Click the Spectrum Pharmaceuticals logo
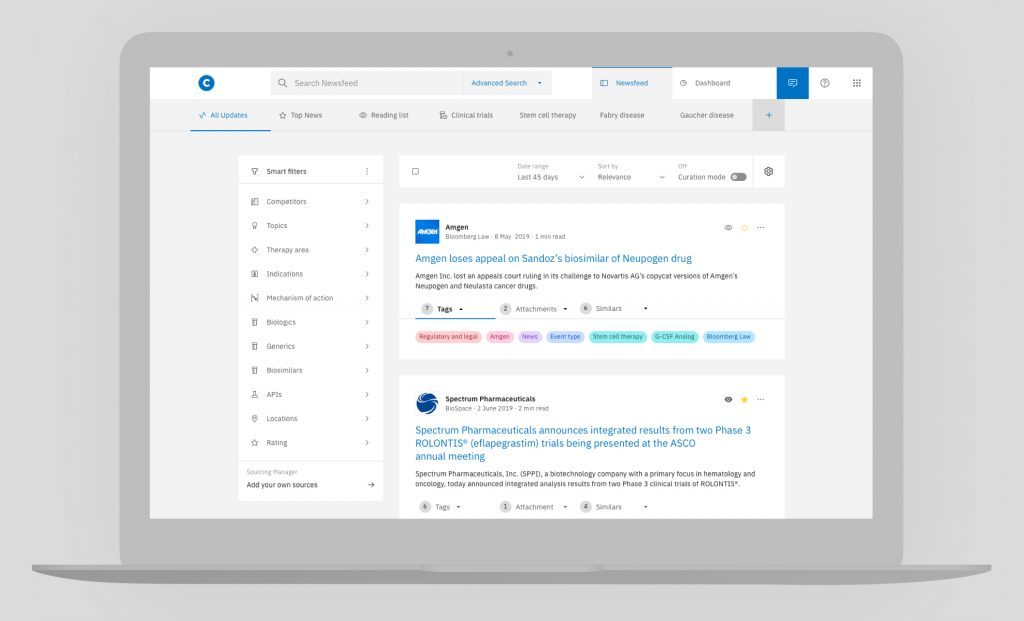This screenshot has width=1024, height=621. (x=427, y=403)
